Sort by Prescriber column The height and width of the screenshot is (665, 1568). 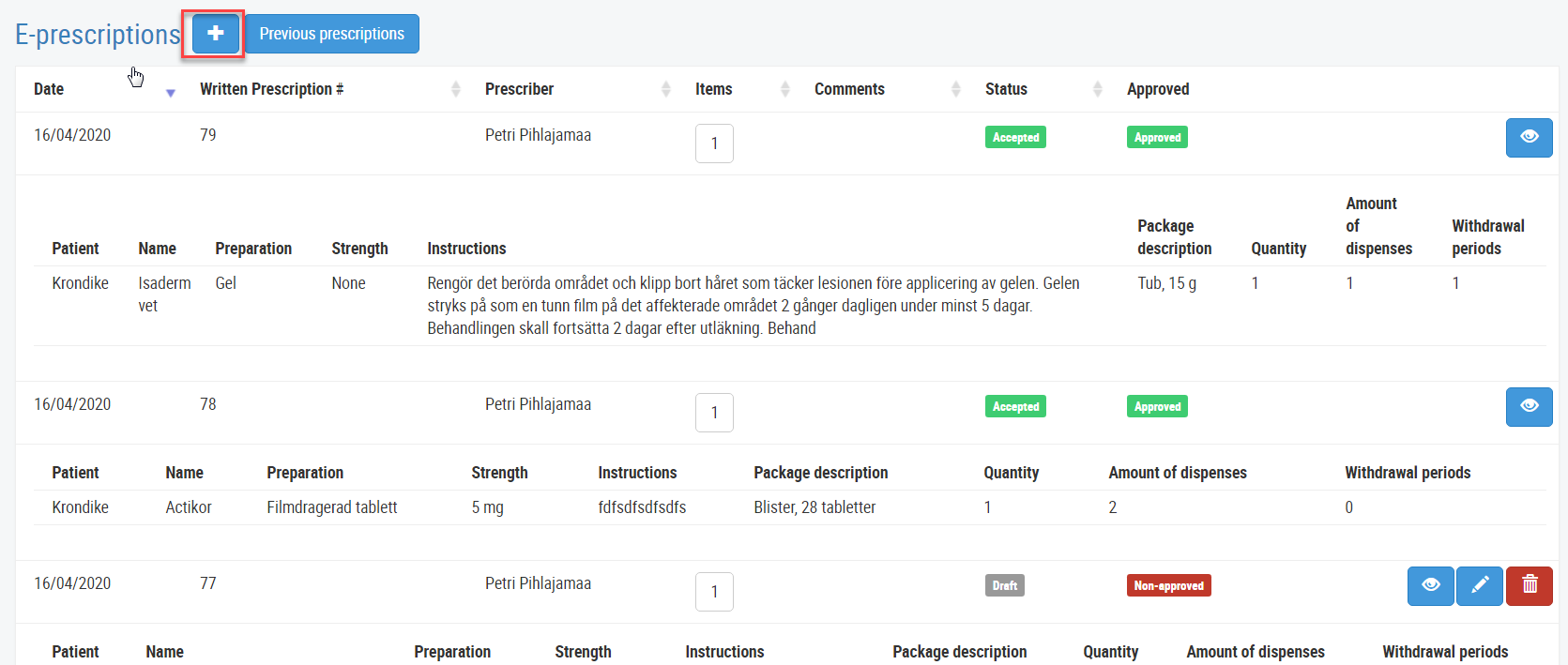point(665,89)
